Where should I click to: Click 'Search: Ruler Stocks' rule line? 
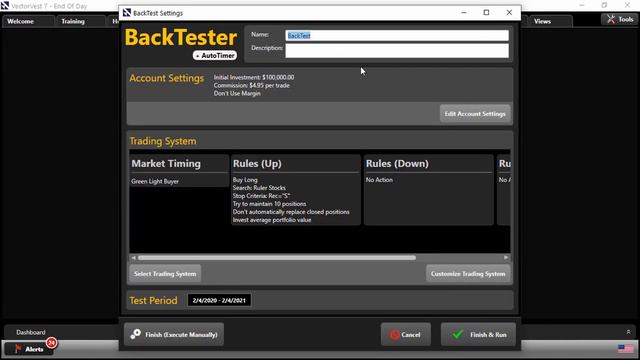[x=259, y=188]
